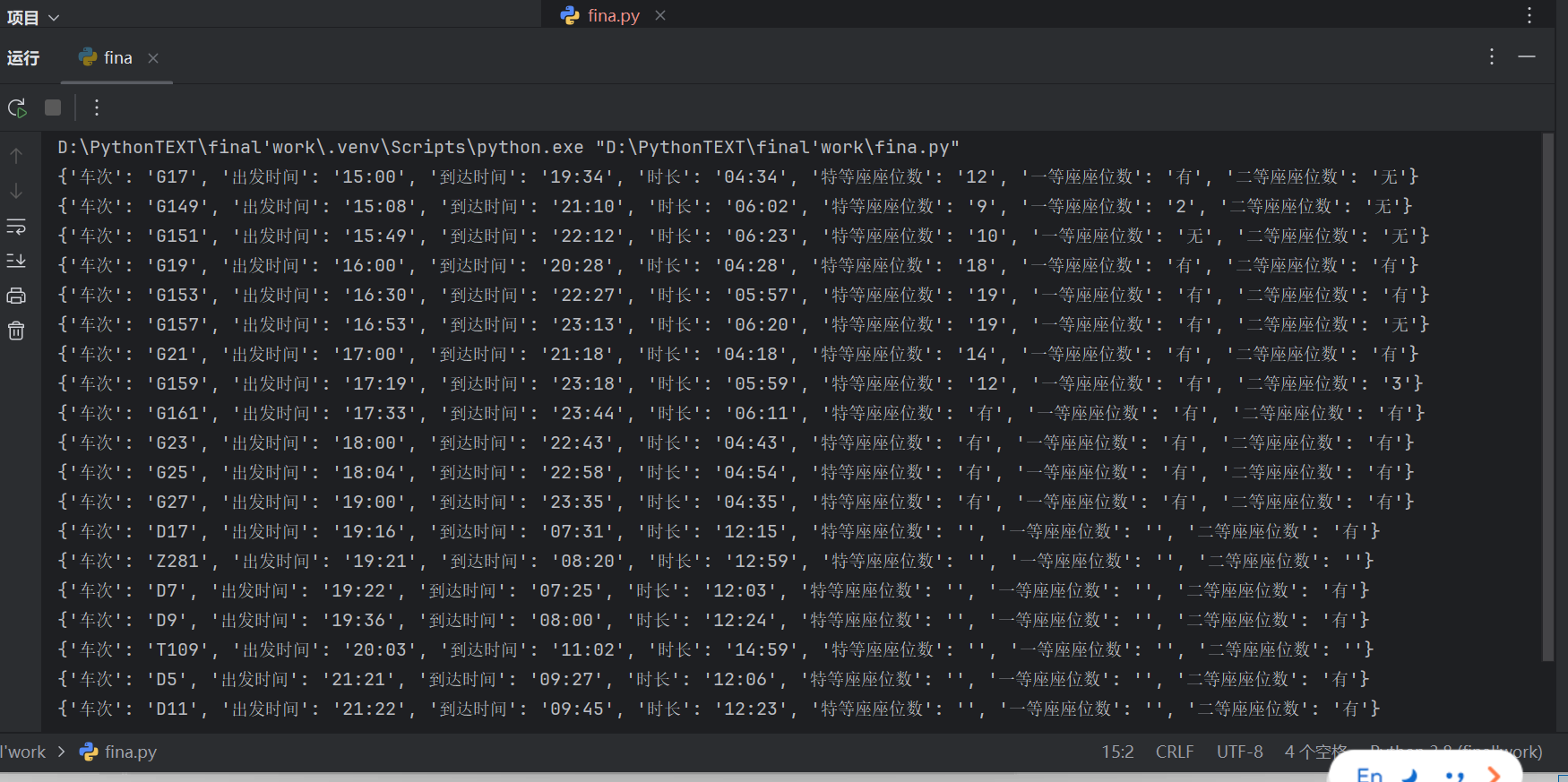The height and width of the screenshot is (782, 1568).
Task: Click fina.py in the breadcrumb bar
Action: click(118, 752)
